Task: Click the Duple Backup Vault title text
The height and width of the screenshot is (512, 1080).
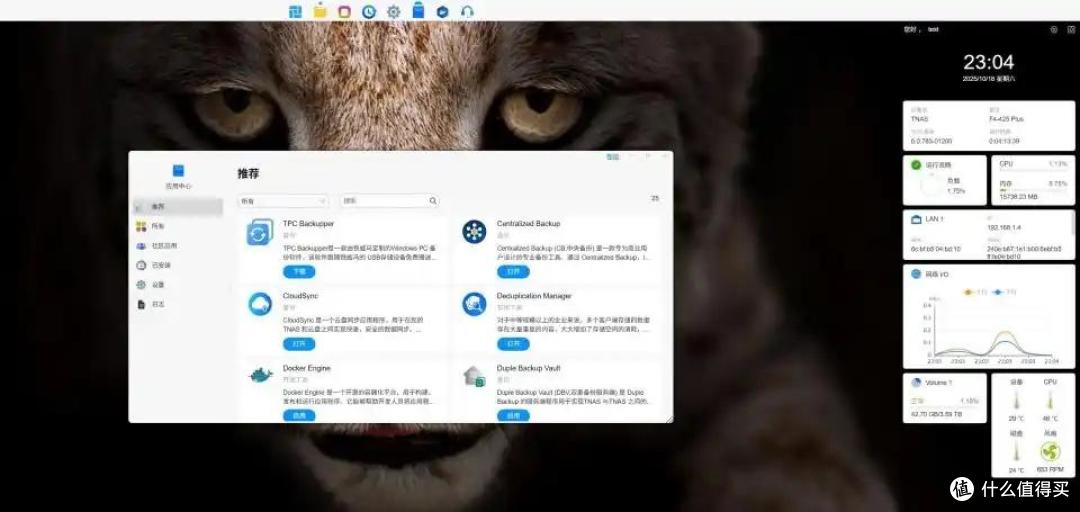Action: pos(528,368)
